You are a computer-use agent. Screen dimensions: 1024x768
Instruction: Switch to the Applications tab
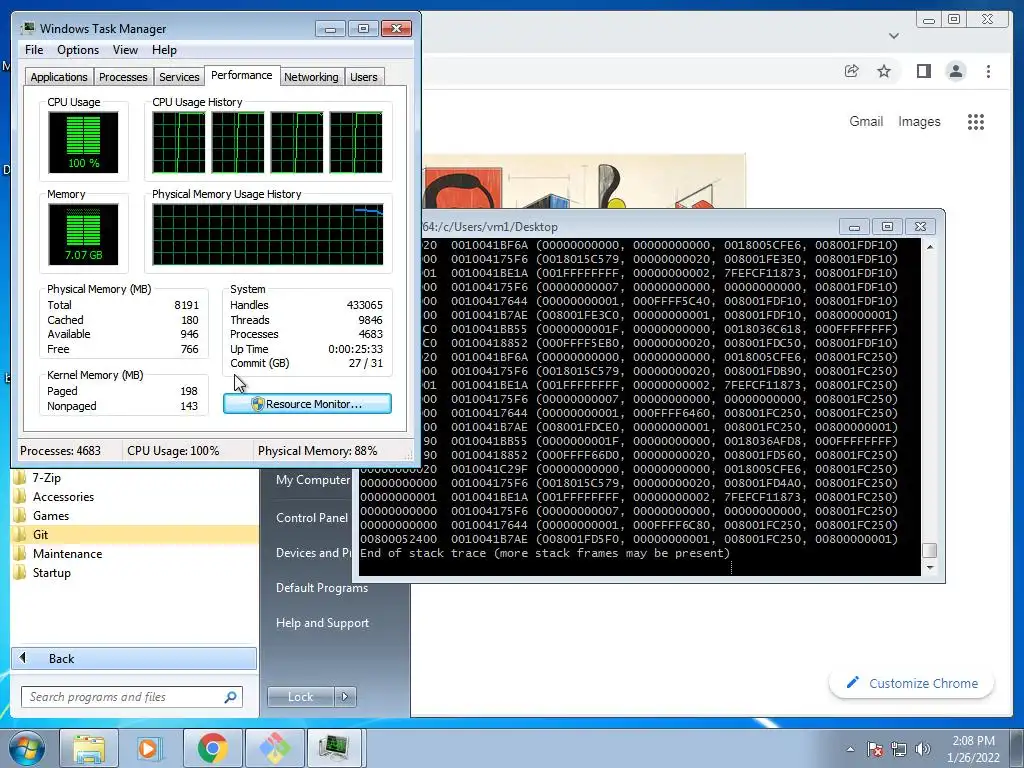(59, 77)
